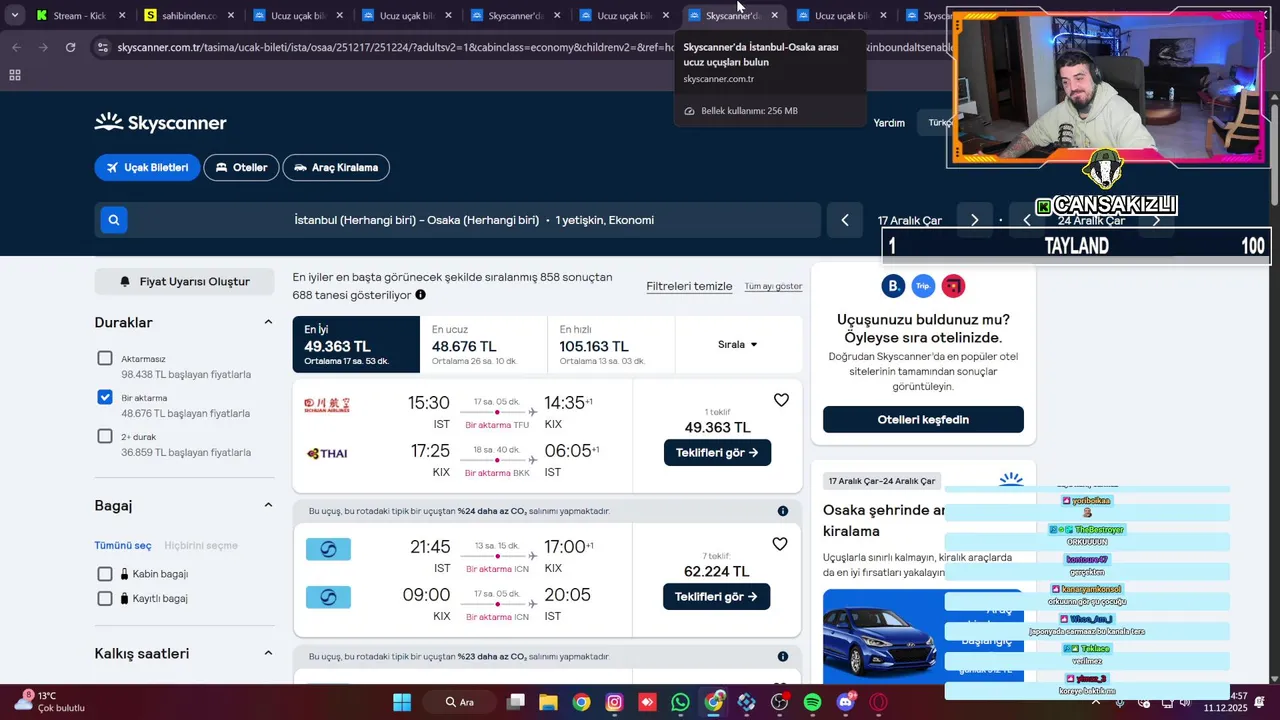Image resolution: width=1280 pixels, height=720 pixels.
Task: Collapse the Kalkış saatleri section
Action: (x=268, y=653)
